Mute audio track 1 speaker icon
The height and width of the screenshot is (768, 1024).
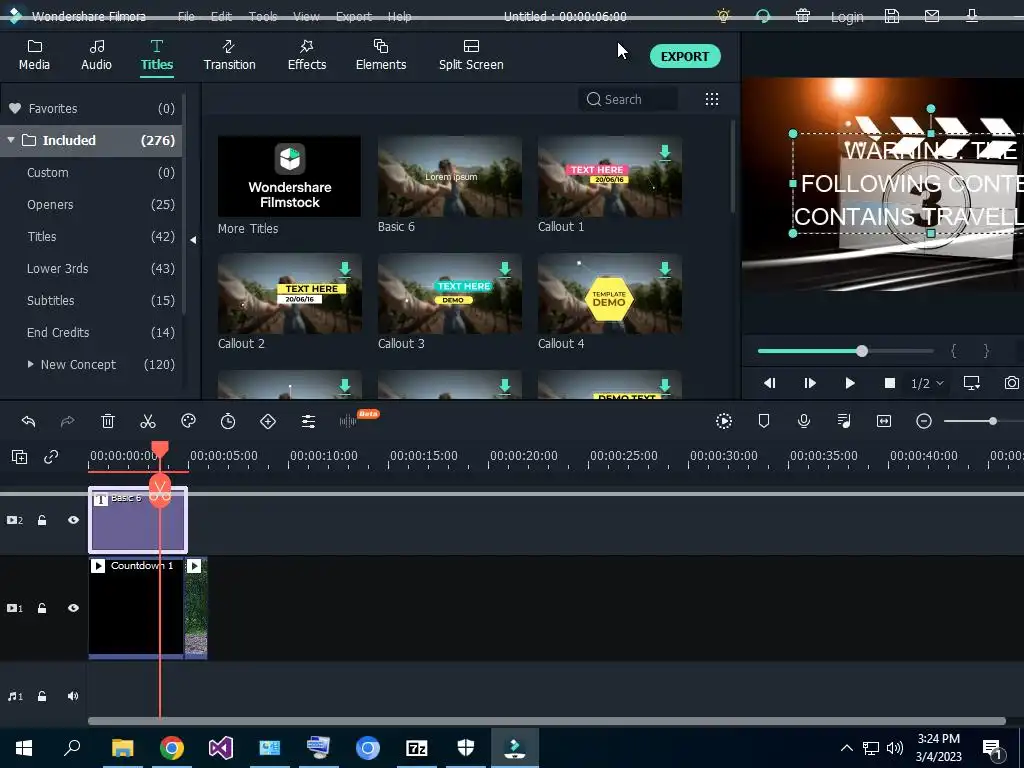point(73,696)
